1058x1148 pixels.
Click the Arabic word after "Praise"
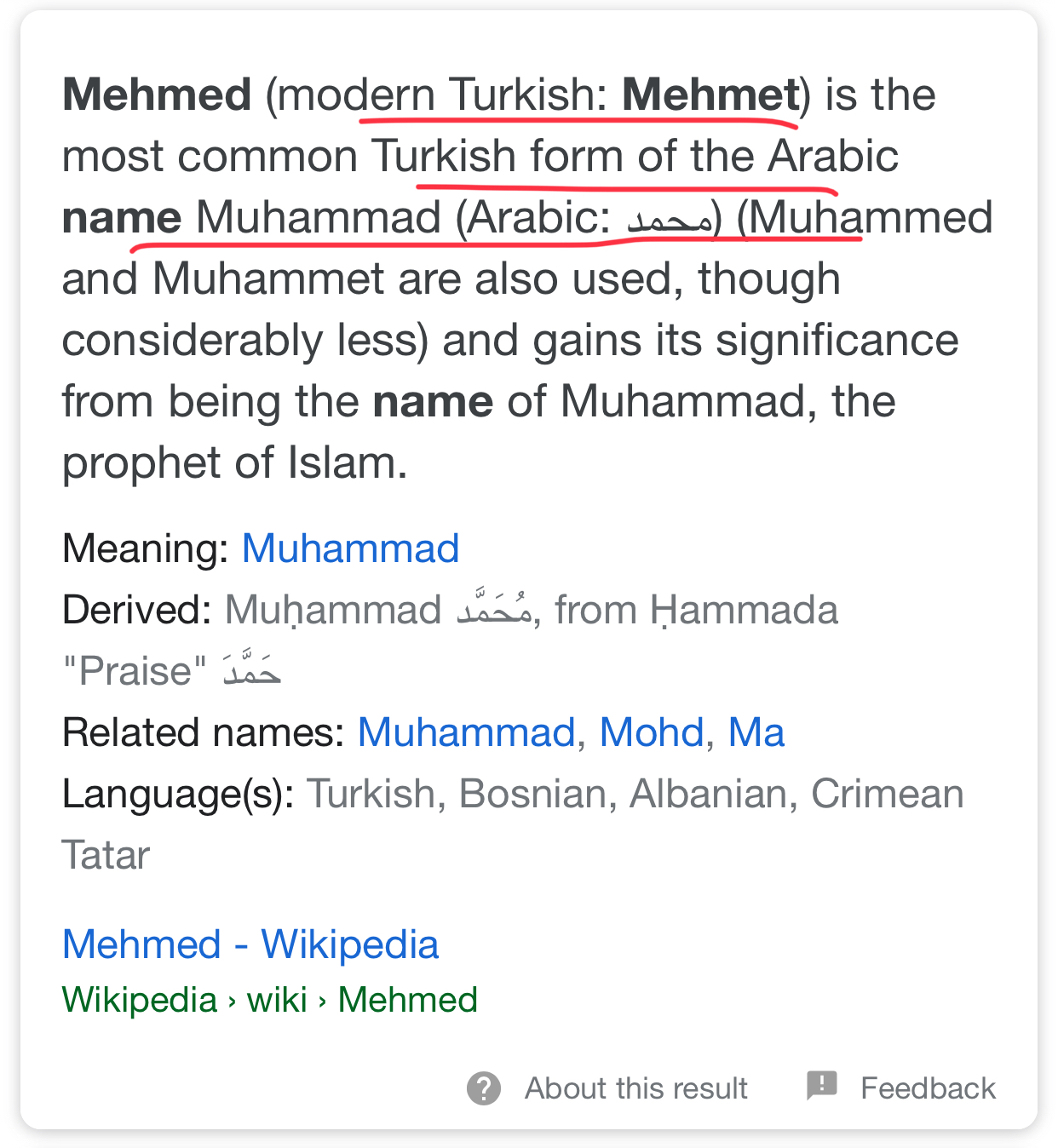click(x=252, y=669)
